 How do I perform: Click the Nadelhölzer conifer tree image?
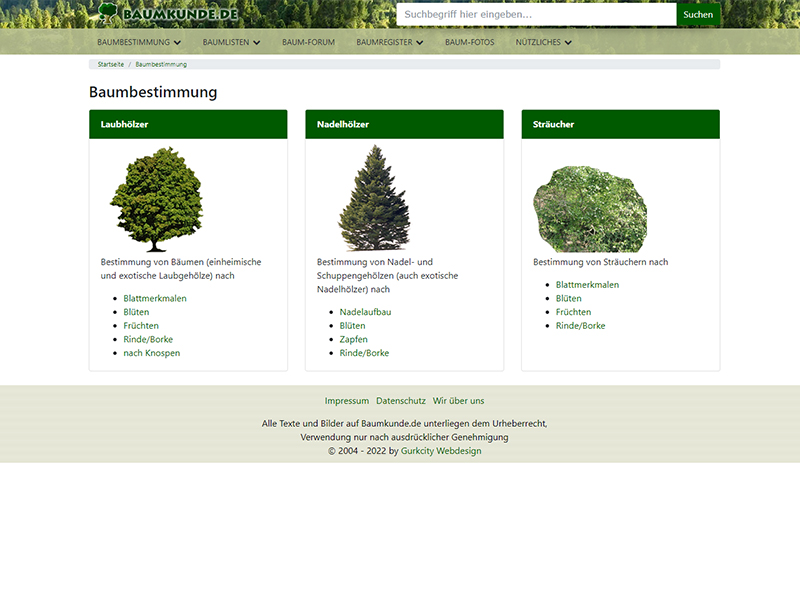374,199
